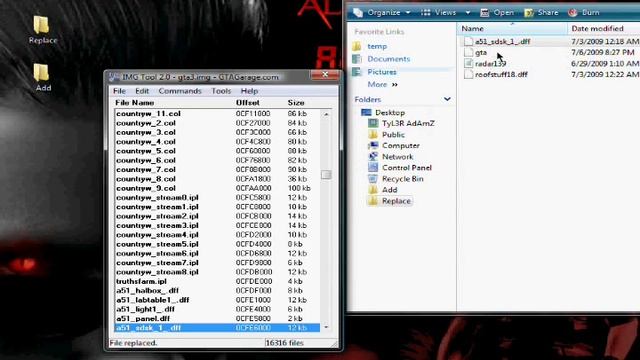
Task: Click the IMG Tool list scrollbar thumb
Action: coord(326,175)
